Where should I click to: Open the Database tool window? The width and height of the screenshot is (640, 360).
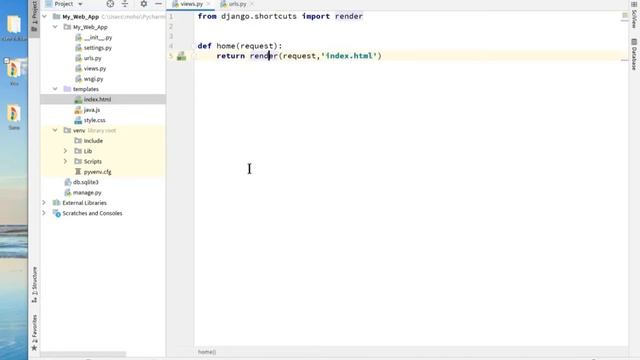[634, 54]
